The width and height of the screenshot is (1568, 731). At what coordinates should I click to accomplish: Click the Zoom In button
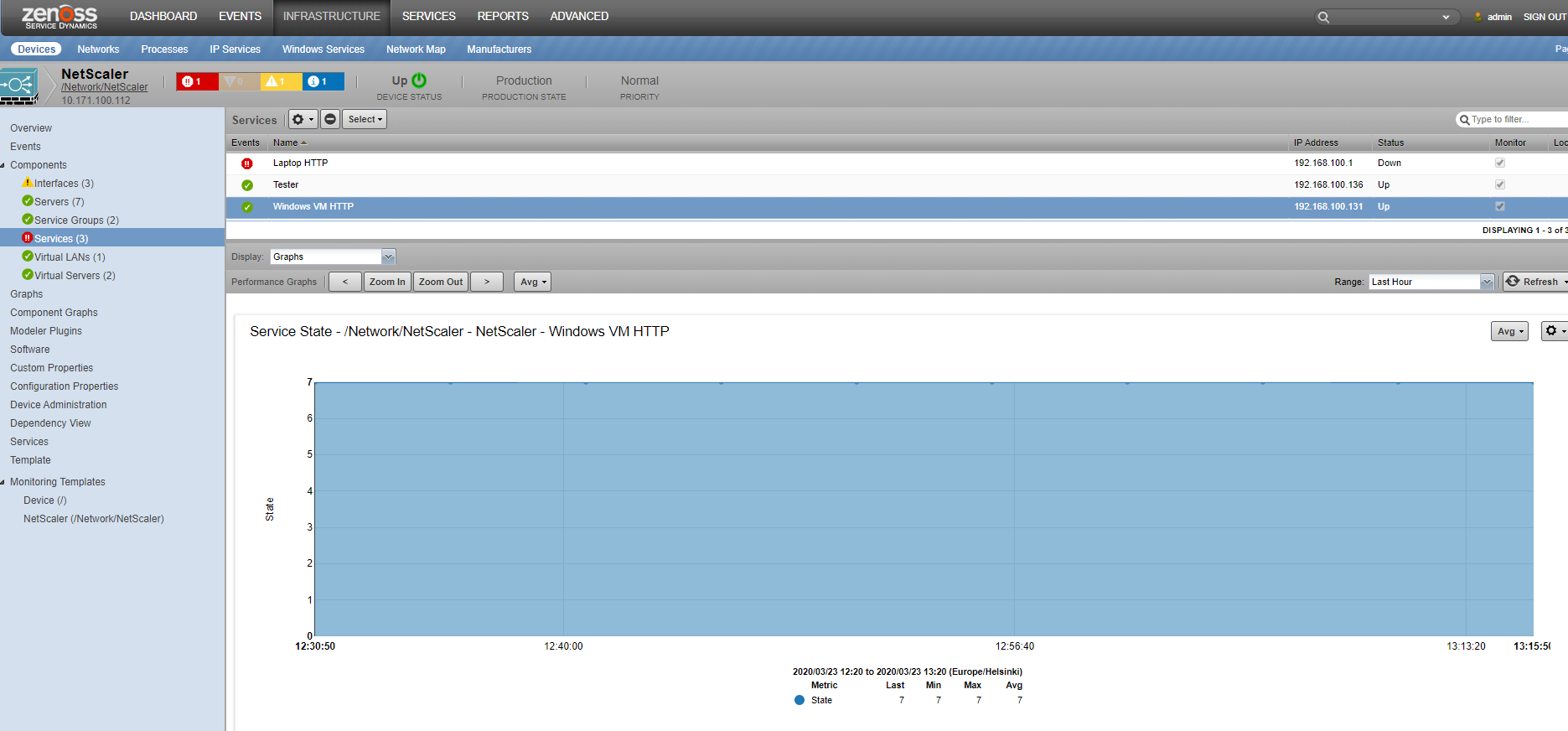tap(387, 282)
